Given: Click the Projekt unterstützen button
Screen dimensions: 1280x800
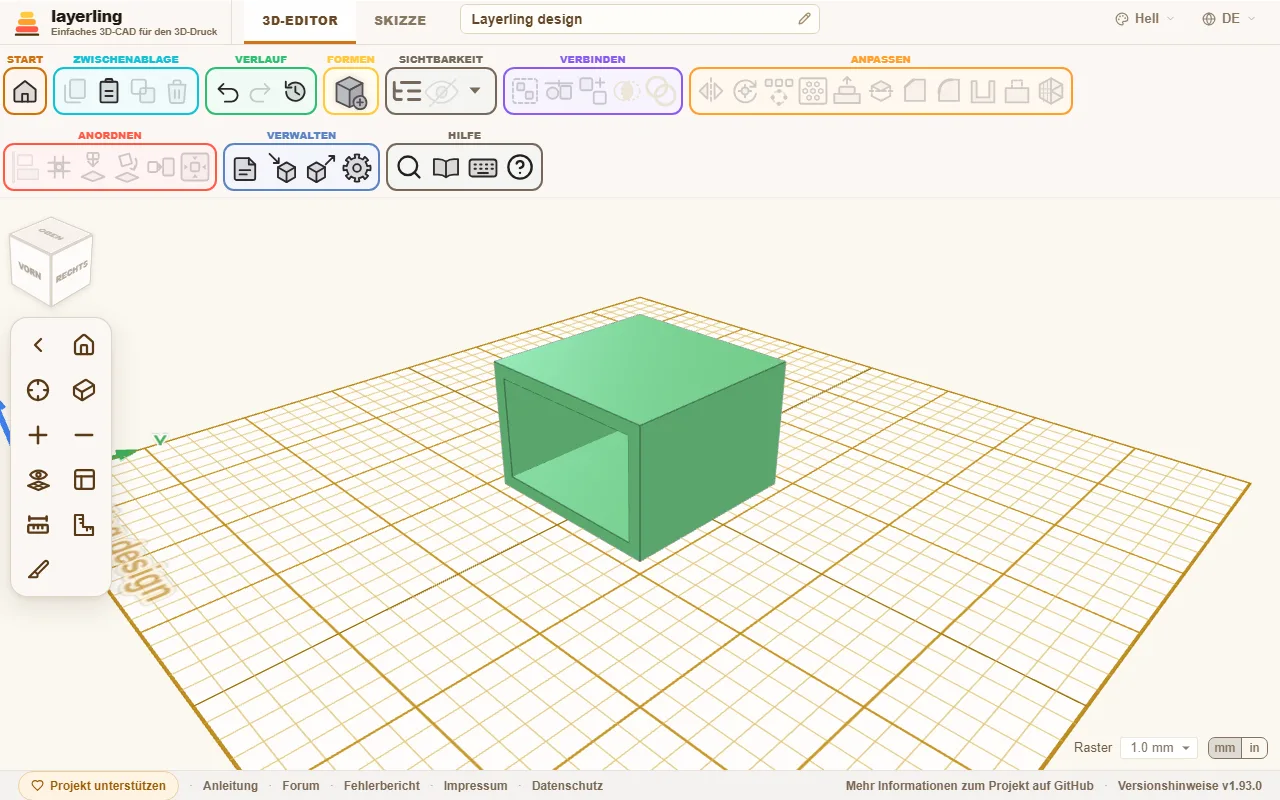Looking at the screenshot, I should click(98, 786).
